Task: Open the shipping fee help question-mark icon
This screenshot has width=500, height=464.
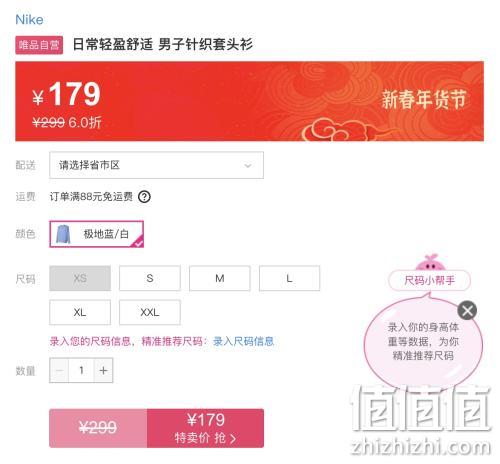Action: (x=144, y=197)
